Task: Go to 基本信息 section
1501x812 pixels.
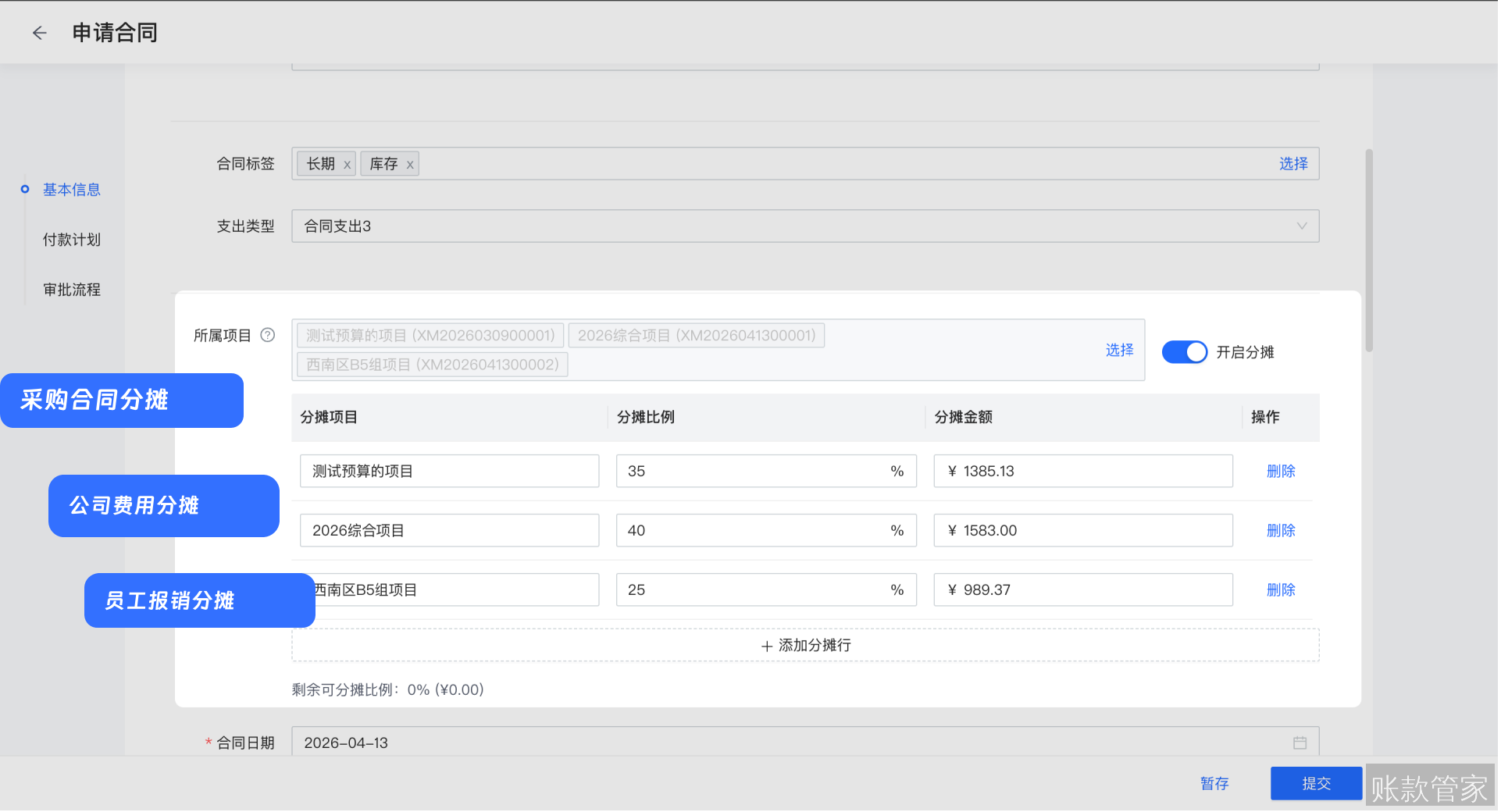Action: click(x=71, y=190)
